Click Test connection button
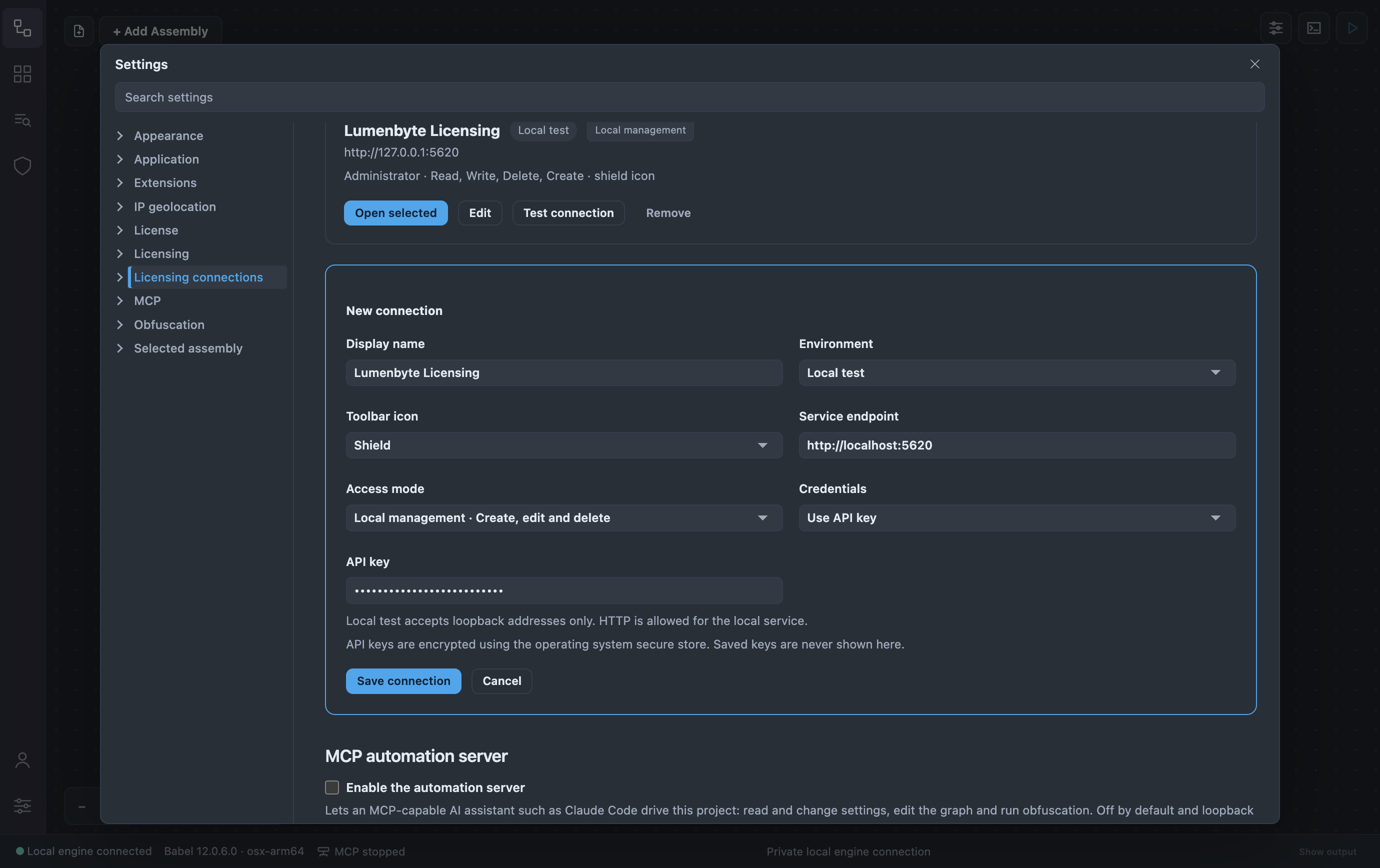 [x=568, y=212]
